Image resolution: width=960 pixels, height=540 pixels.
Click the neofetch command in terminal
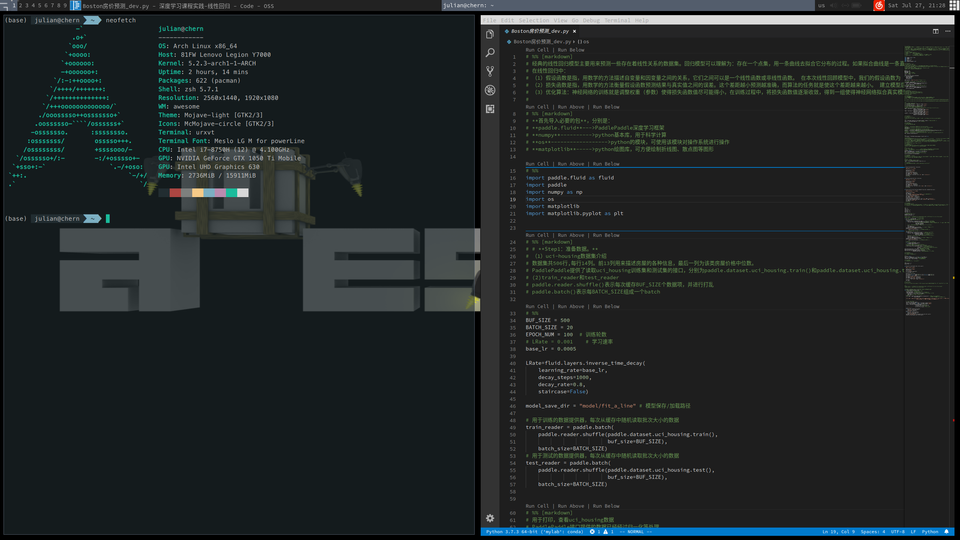(x=121, y=20)
